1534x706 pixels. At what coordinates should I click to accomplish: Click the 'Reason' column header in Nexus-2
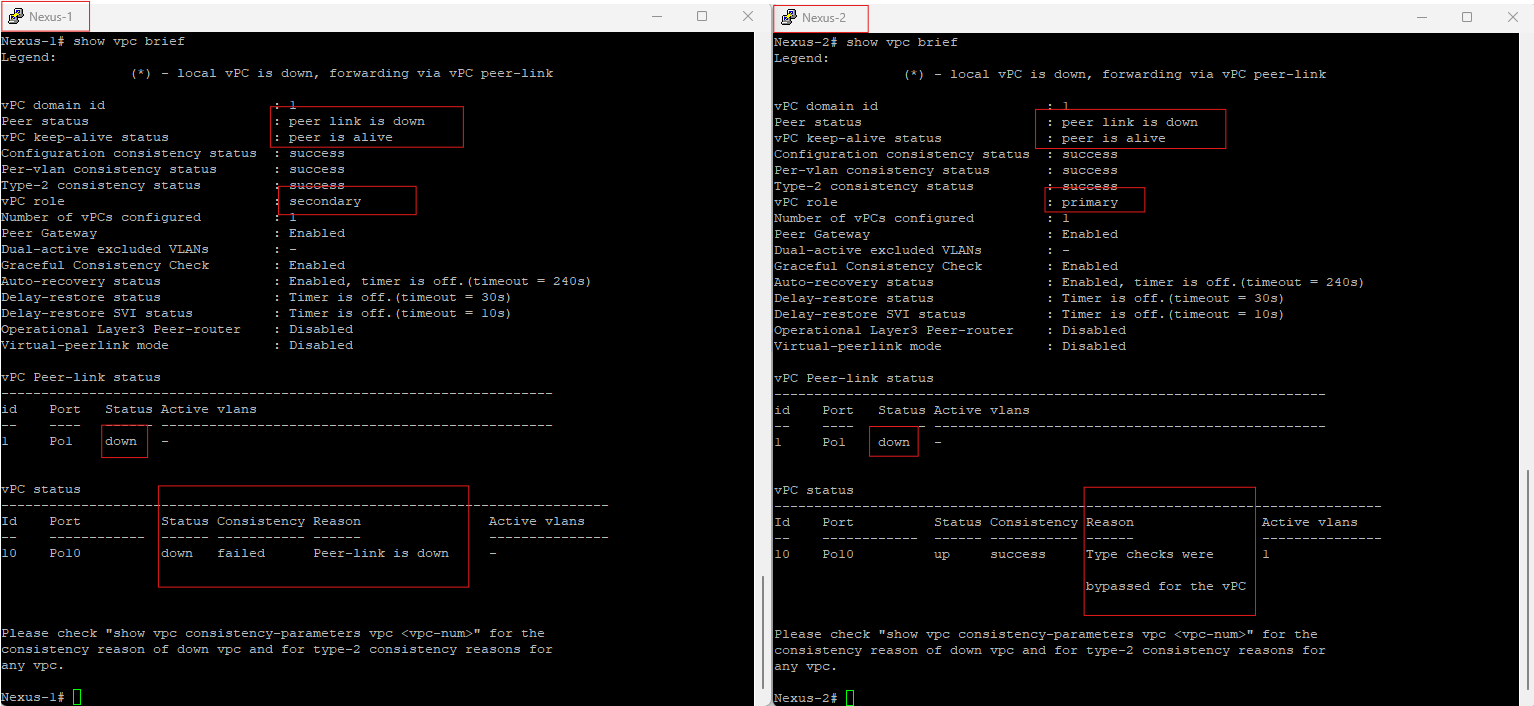1110,522
